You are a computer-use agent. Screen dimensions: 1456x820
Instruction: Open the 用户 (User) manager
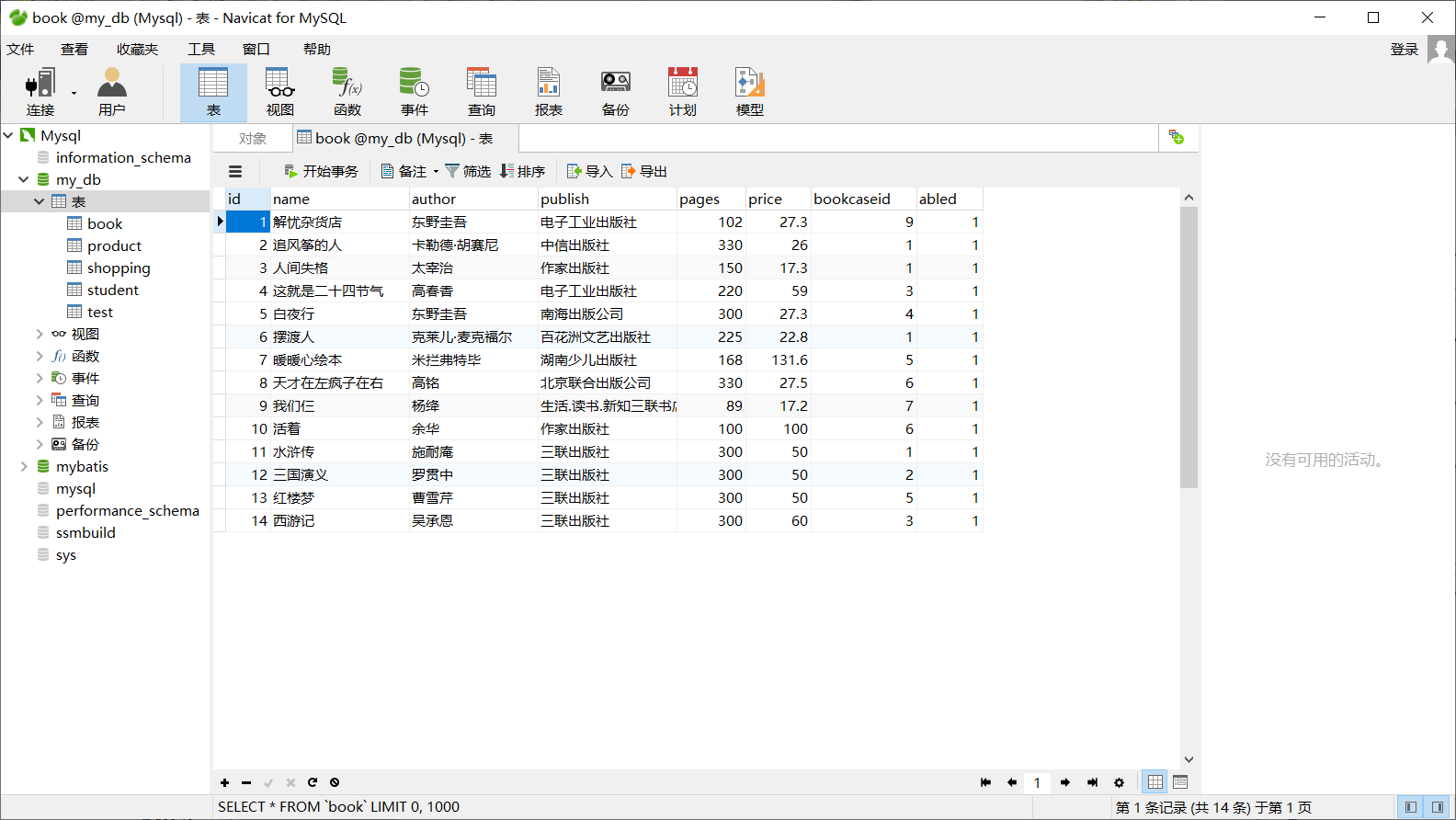[112, 93]
